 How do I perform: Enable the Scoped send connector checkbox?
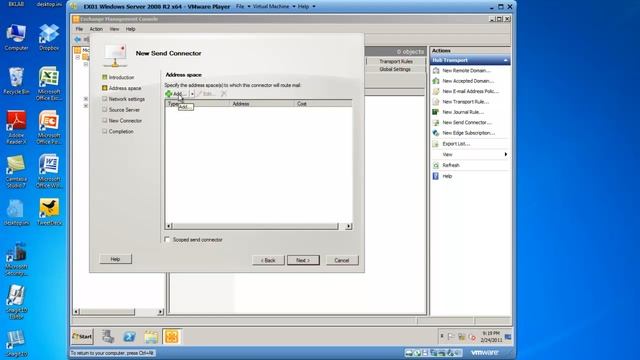pos(167,240)
